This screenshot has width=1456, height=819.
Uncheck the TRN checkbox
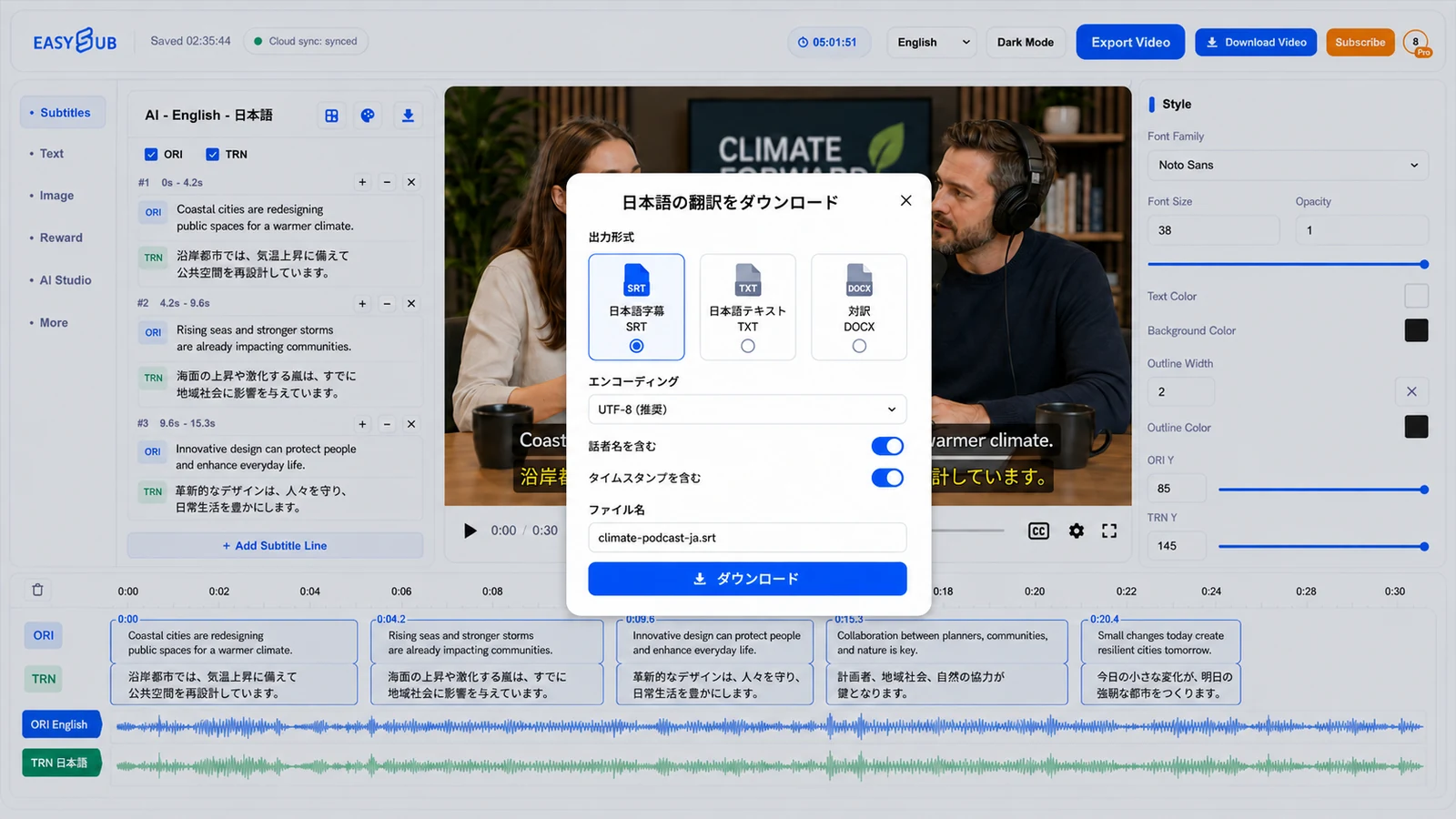point(212,155)
